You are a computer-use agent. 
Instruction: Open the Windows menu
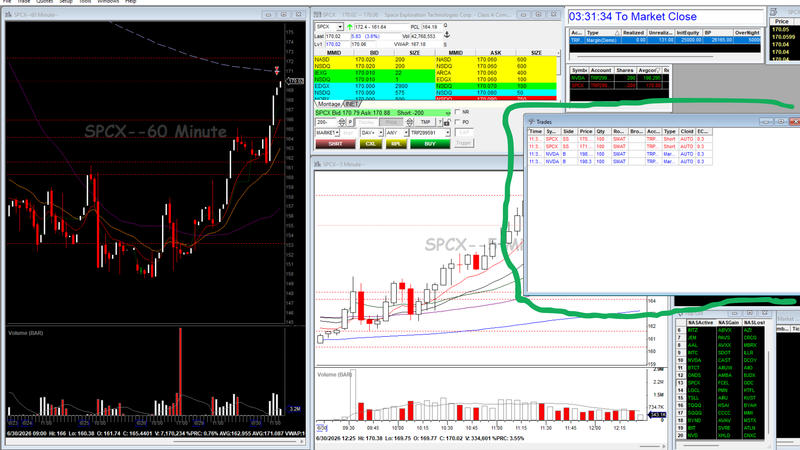(x=108, y=2)
